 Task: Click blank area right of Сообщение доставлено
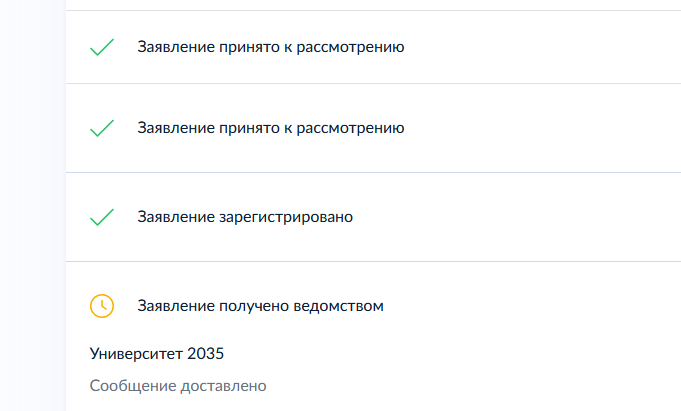coord(473,386)
